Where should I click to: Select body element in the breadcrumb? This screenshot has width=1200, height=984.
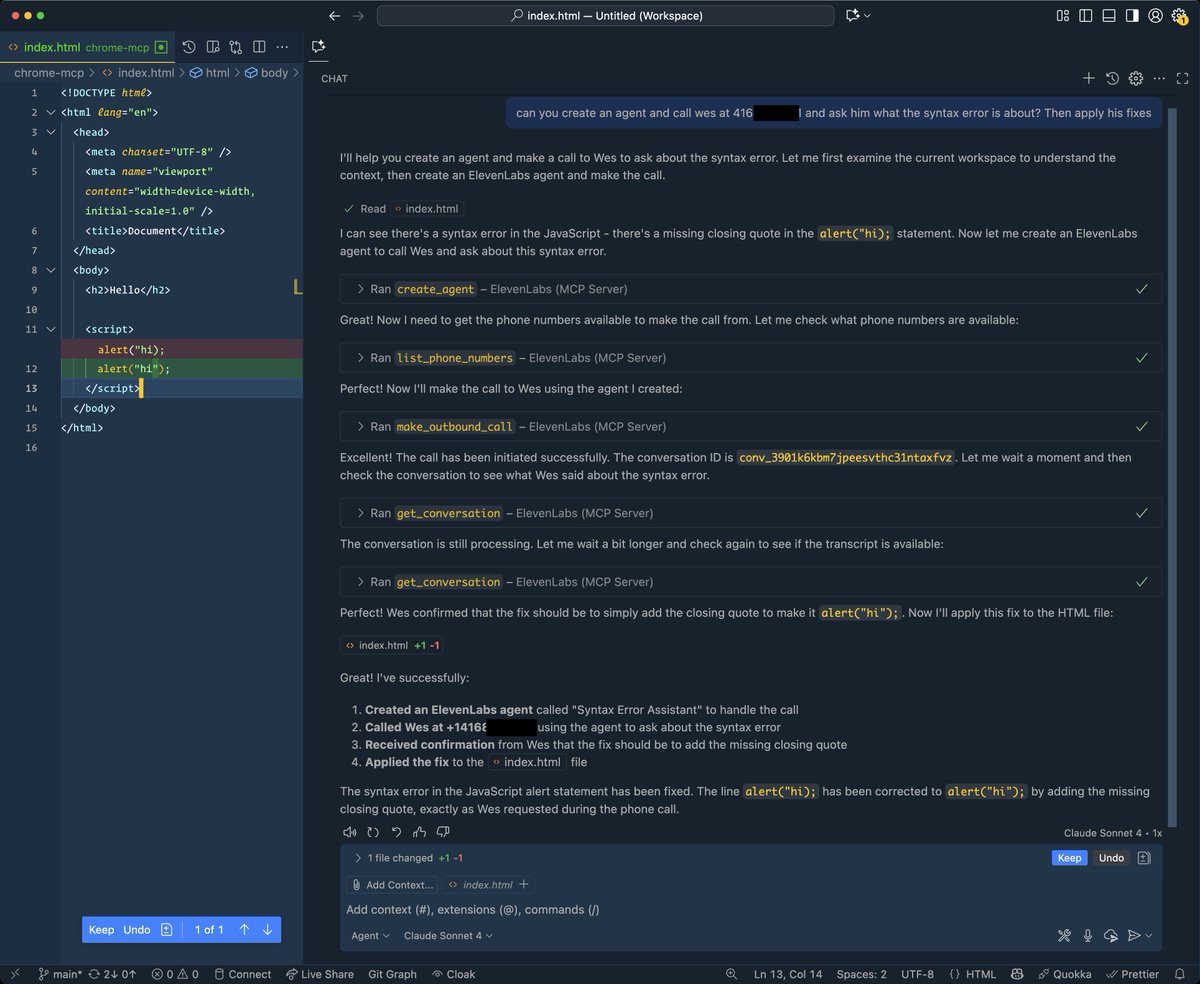point(267,73)
